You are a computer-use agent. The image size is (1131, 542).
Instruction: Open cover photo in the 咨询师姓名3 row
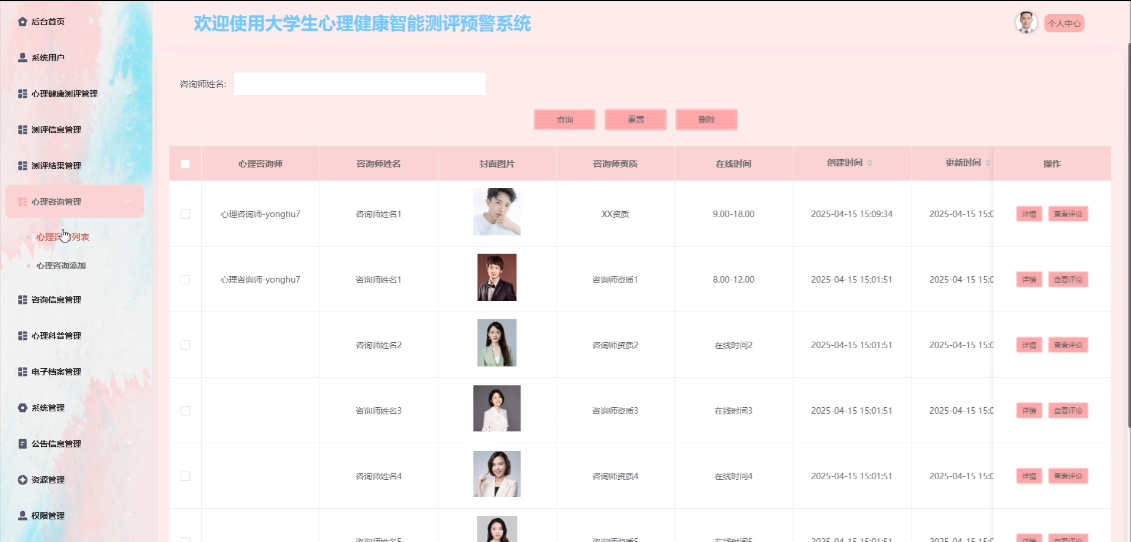497,408
